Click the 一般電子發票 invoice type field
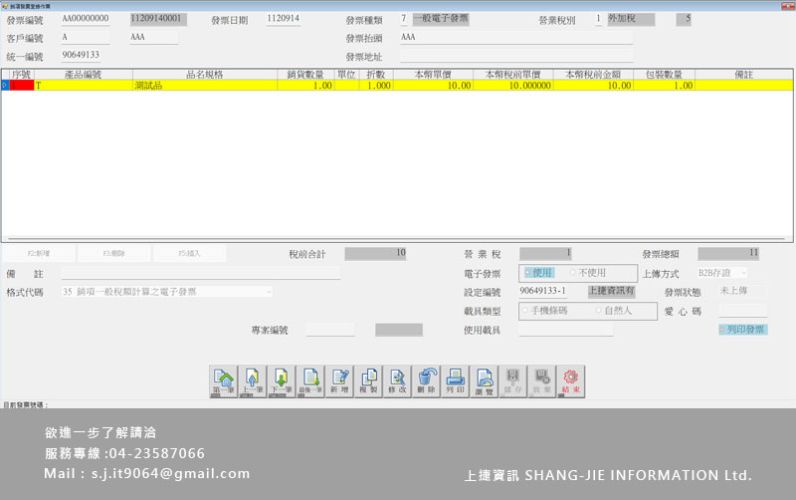 (441, 19)
